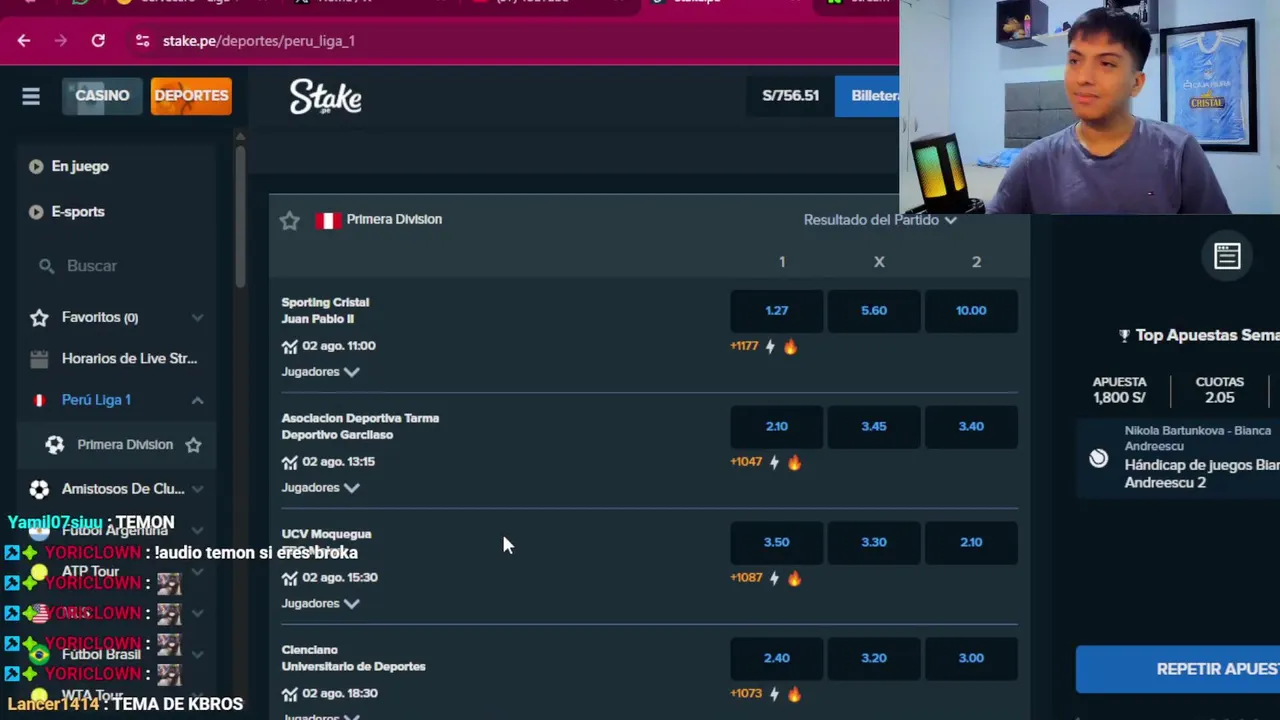Bet on Sporting Cristal win at 1.27

[777, 311]
